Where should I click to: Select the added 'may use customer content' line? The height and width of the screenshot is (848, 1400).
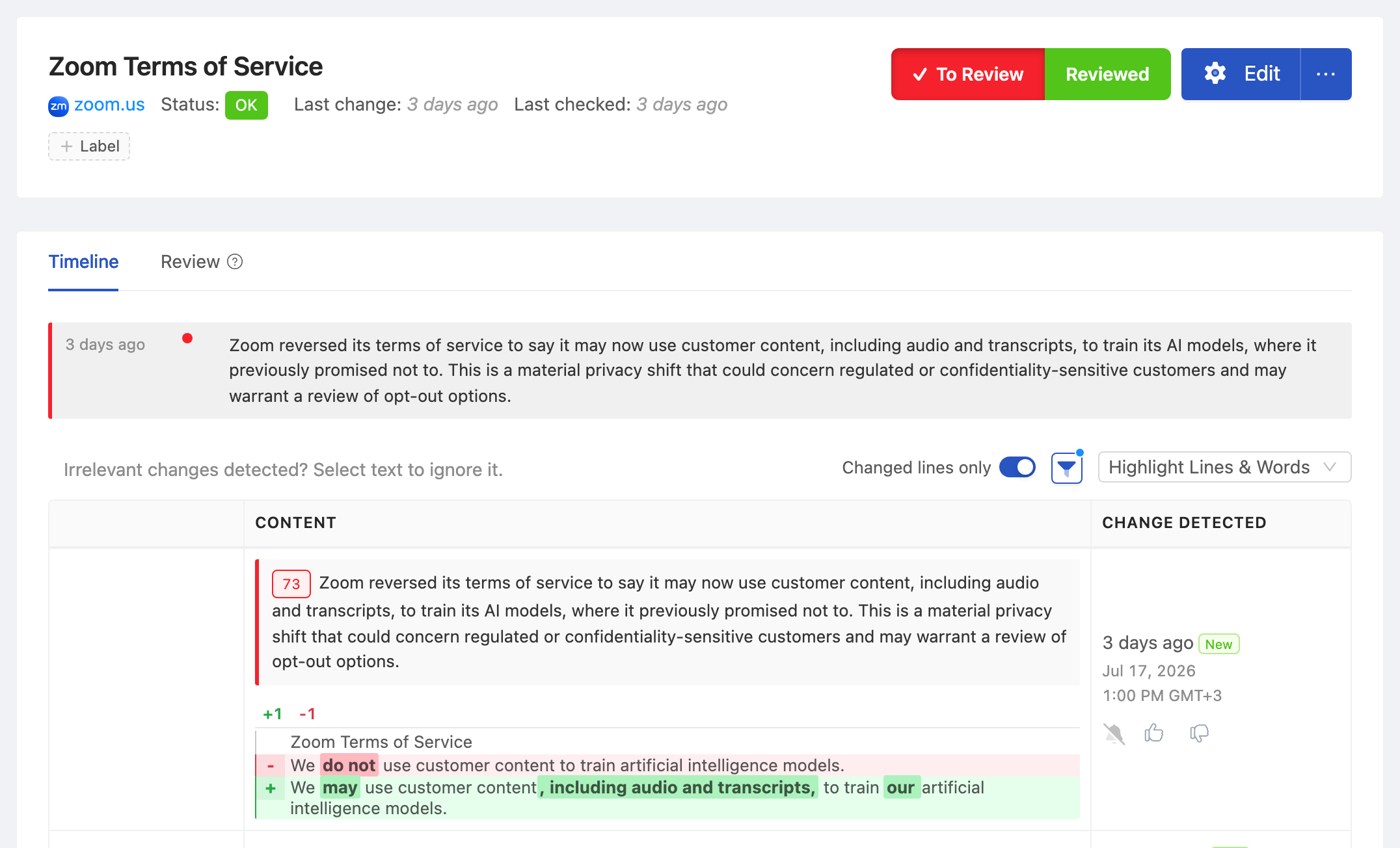pyautogui.click(x=667, y=798)
